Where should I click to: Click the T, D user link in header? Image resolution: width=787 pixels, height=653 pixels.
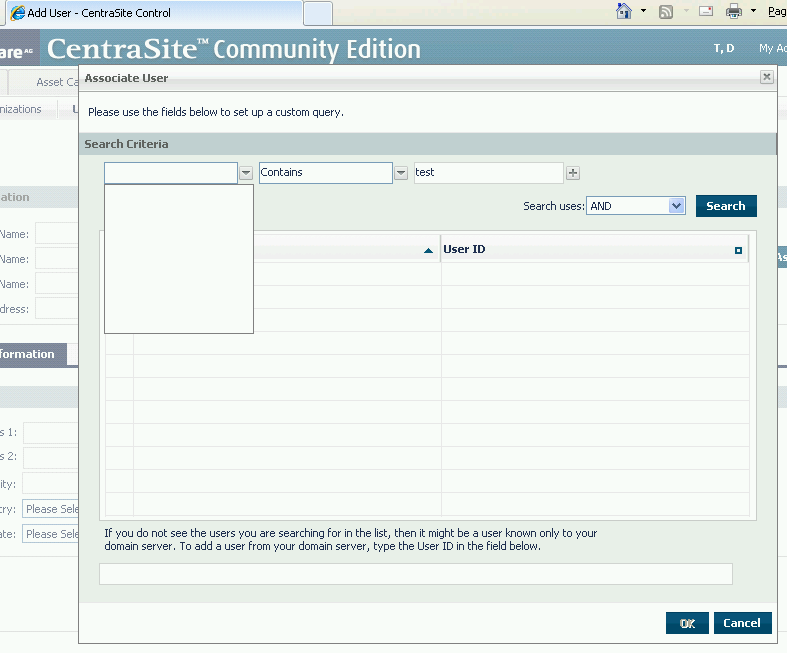click(724, 48)
